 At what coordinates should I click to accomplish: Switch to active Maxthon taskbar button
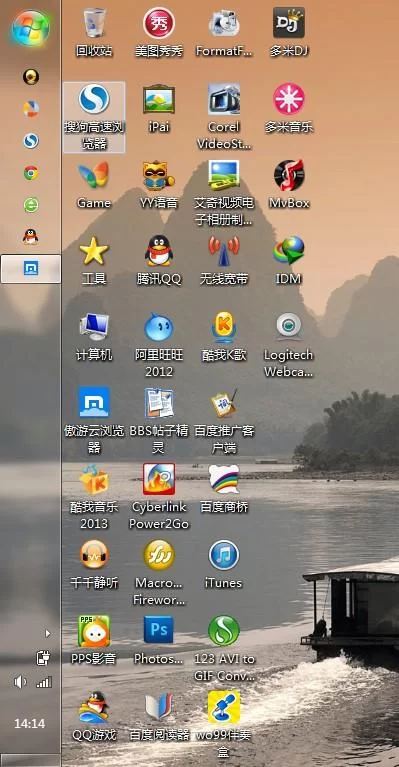31,269
